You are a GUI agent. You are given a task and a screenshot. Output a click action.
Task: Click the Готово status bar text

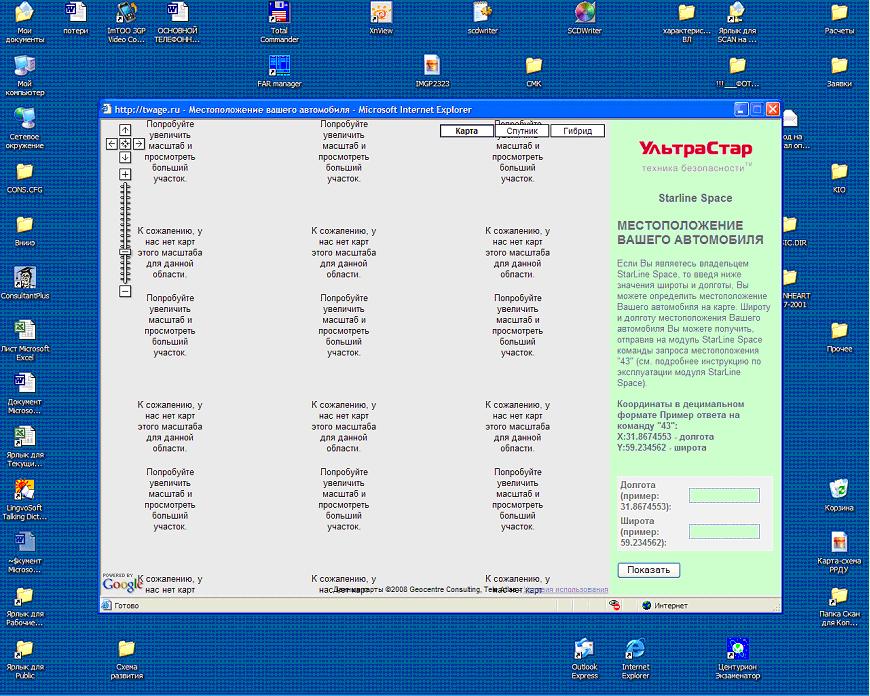pos(127,606)
